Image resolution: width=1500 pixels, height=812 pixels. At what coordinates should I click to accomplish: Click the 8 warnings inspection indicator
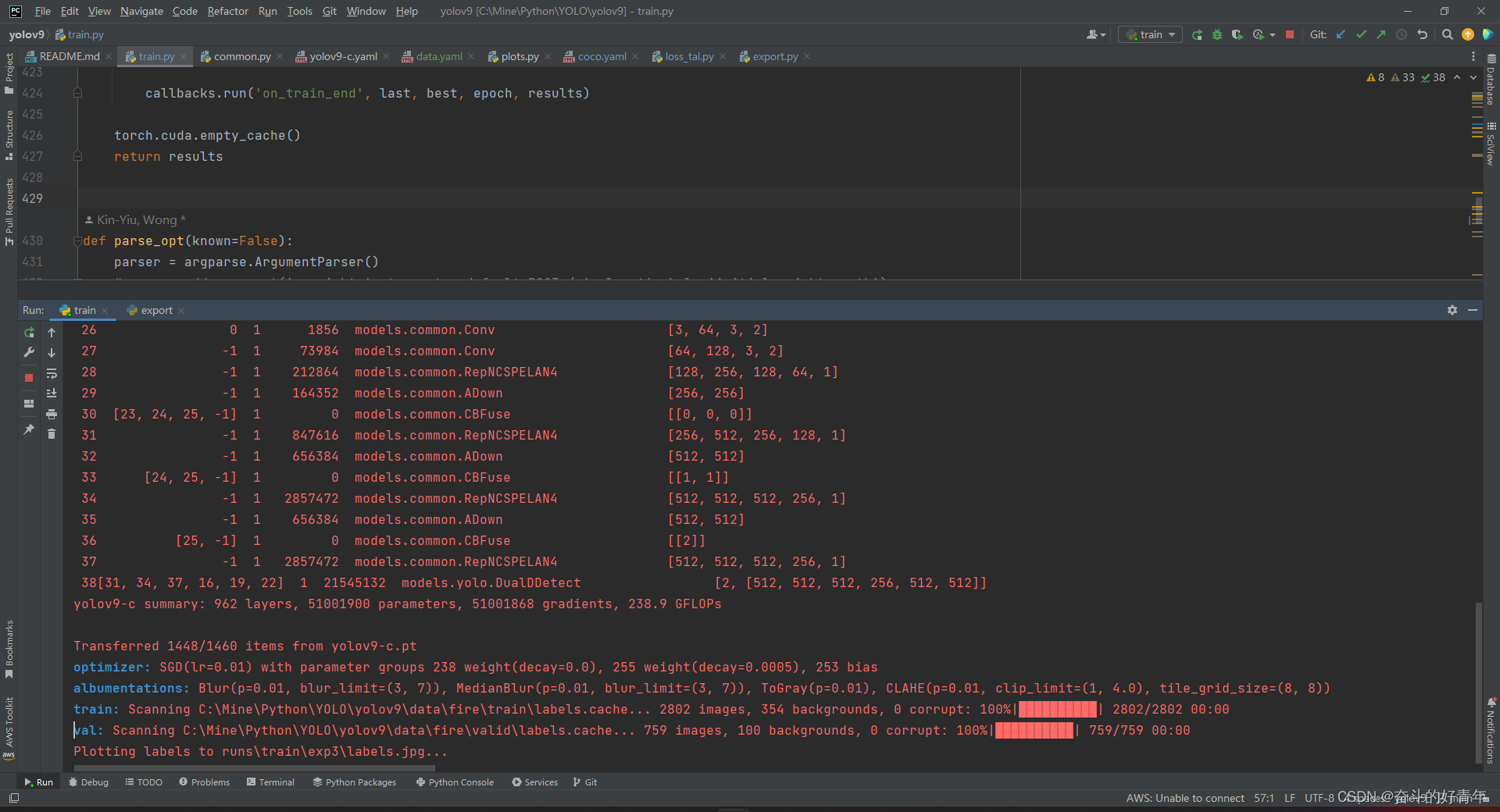tap(1375, 77)
